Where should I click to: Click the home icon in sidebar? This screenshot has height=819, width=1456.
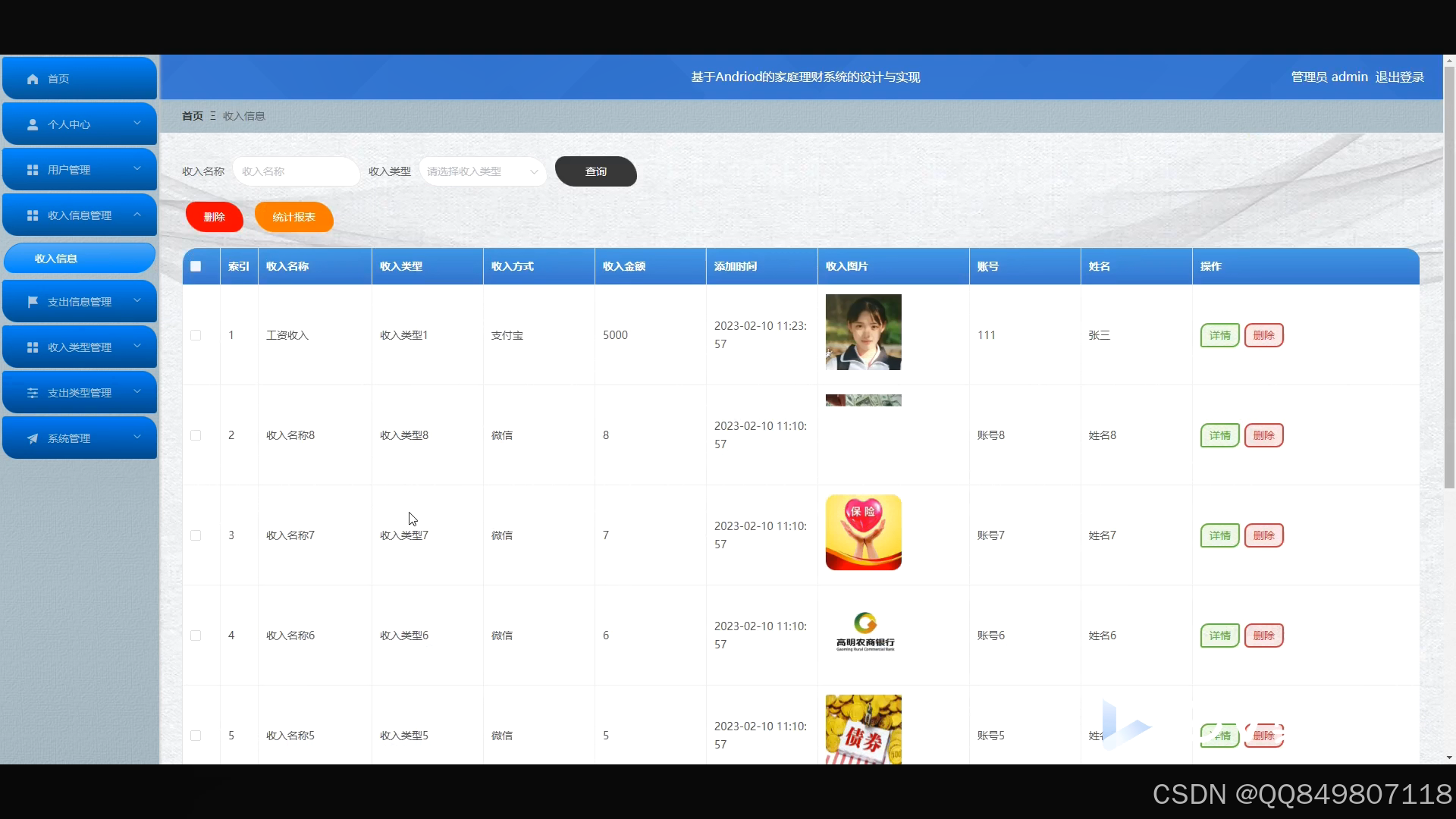tap(33, 79)
